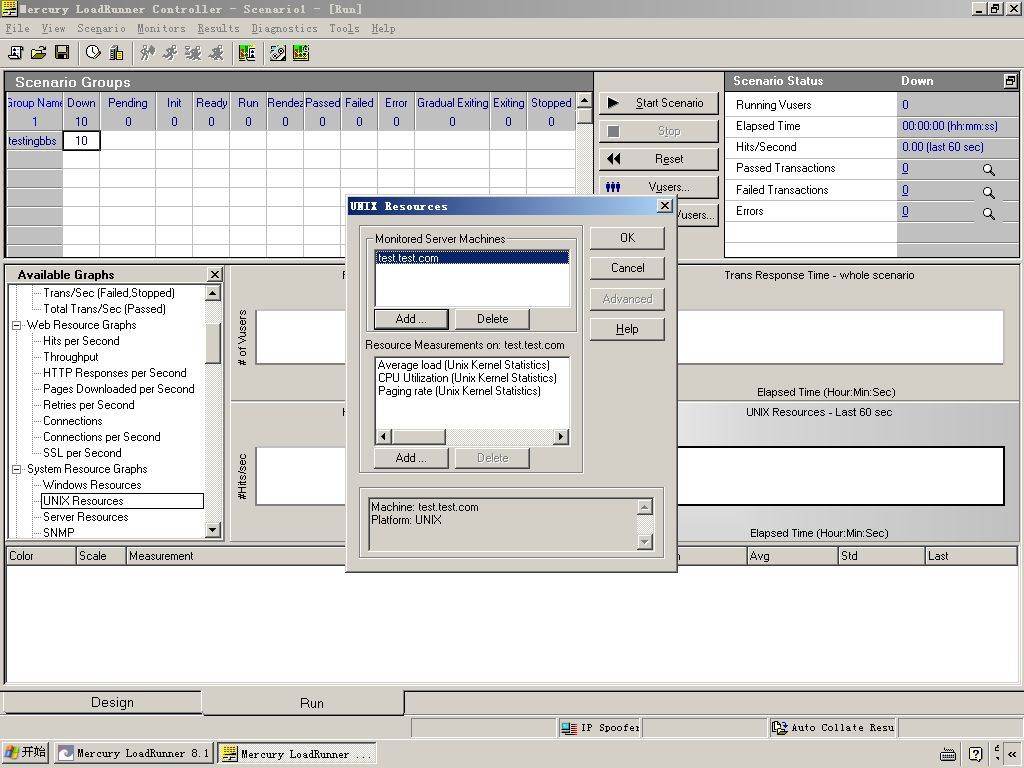Click the help question icon in tray

[x=975, y=754]
